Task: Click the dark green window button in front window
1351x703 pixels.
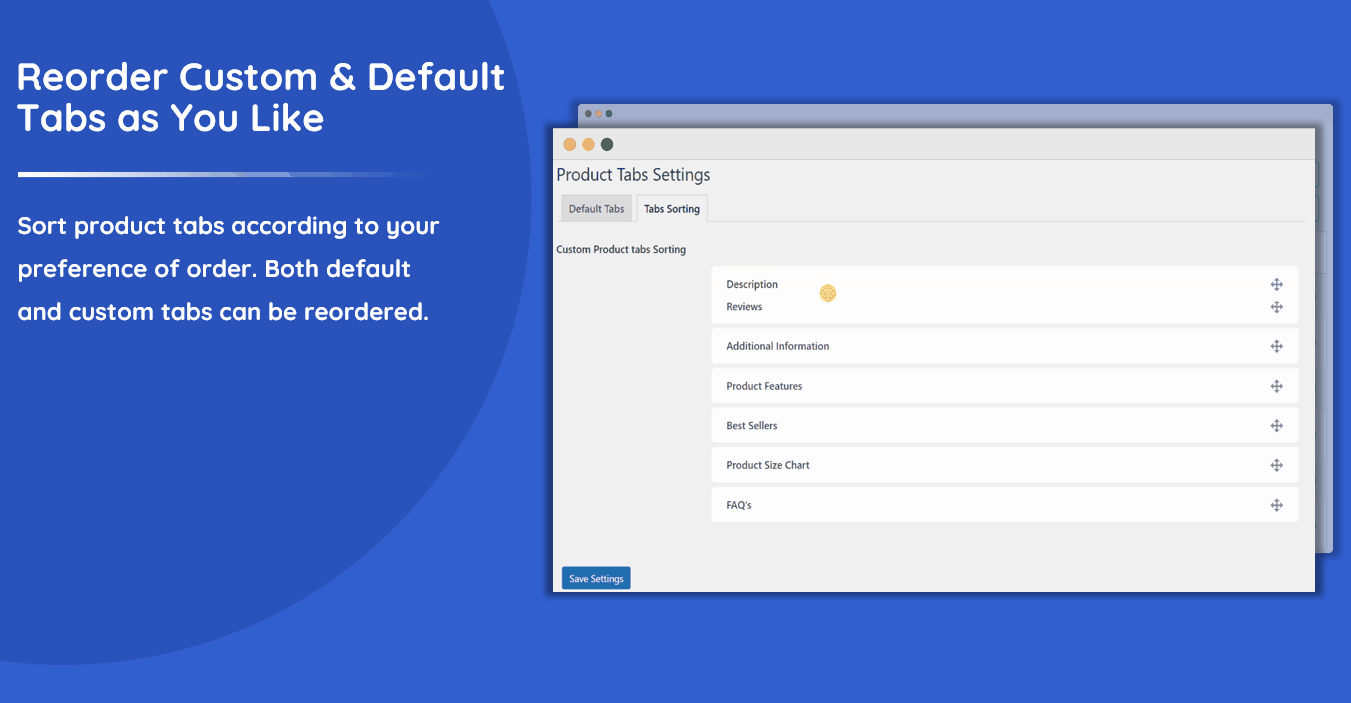Action: click(x=607, y=144)
